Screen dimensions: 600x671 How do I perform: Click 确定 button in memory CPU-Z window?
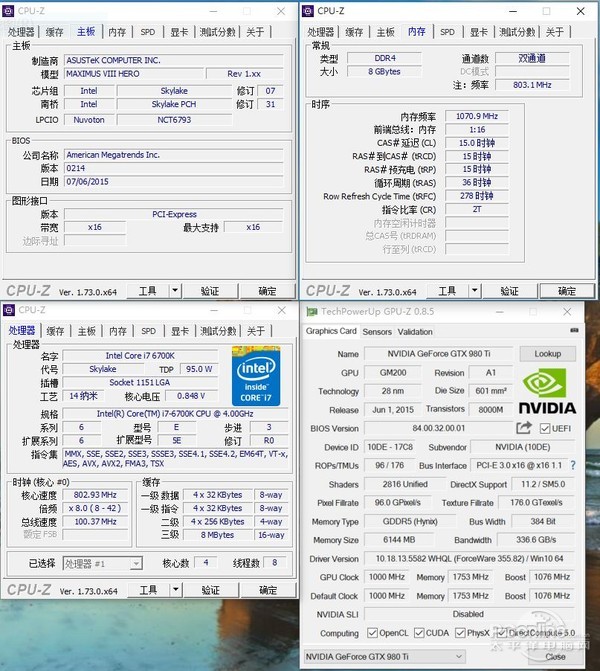[567, 291]
